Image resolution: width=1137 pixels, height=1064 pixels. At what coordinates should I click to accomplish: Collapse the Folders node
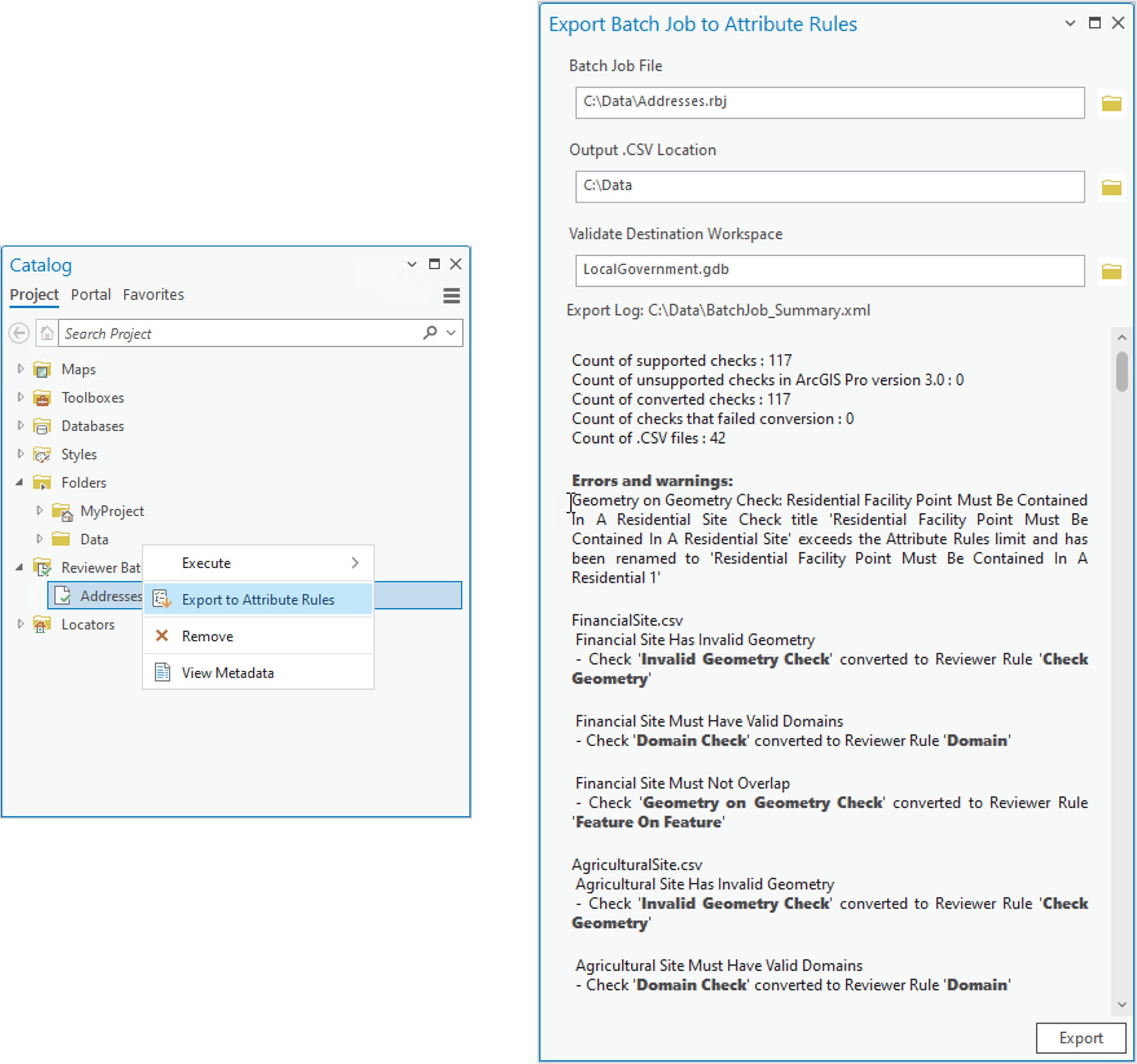point(19,482)
